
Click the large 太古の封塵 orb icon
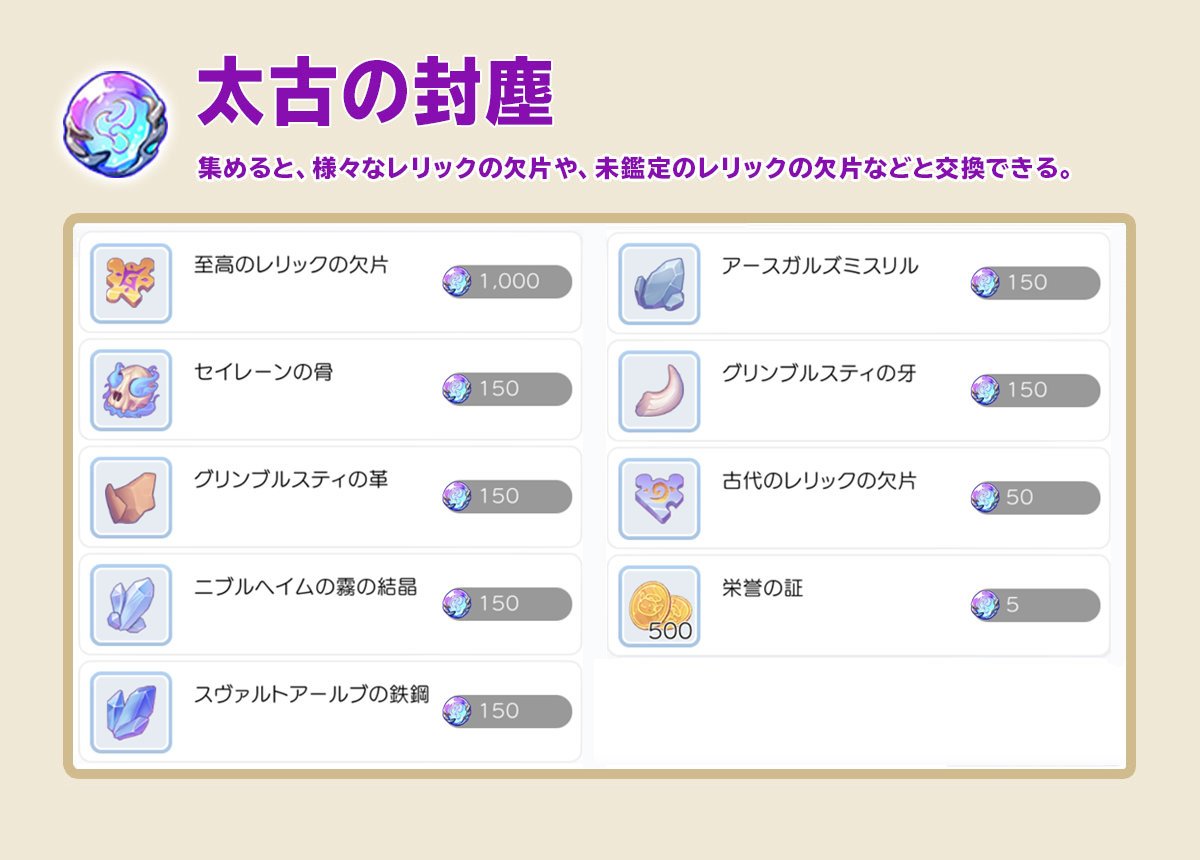pos(115,123)
